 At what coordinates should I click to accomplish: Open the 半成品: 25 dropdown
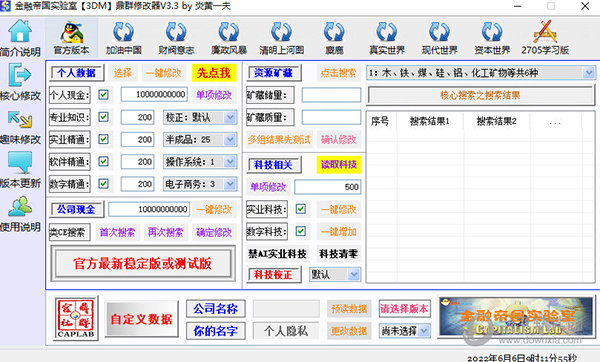[x=200, y=139]
